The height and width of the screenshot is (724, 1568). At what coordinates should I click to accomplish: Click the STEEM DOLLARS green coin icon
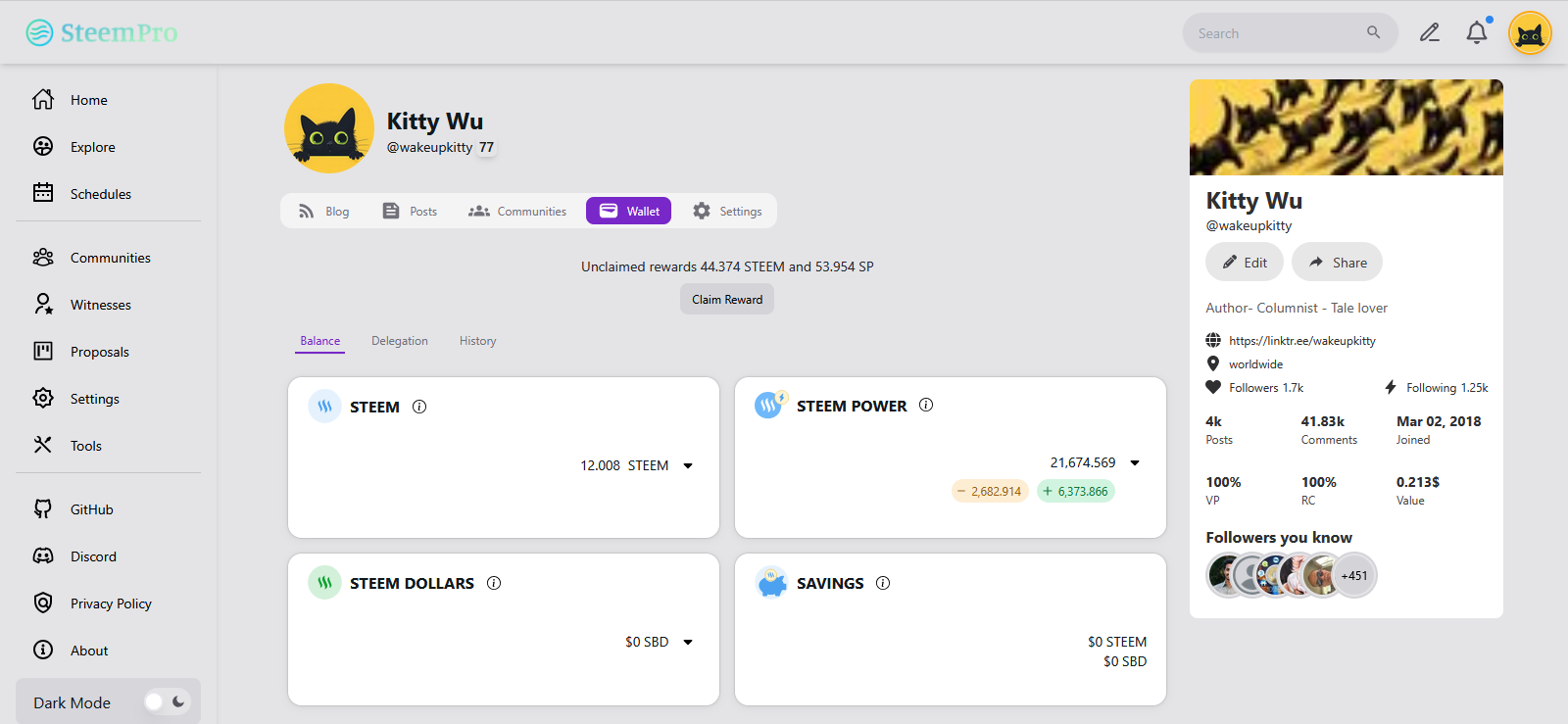324,582
